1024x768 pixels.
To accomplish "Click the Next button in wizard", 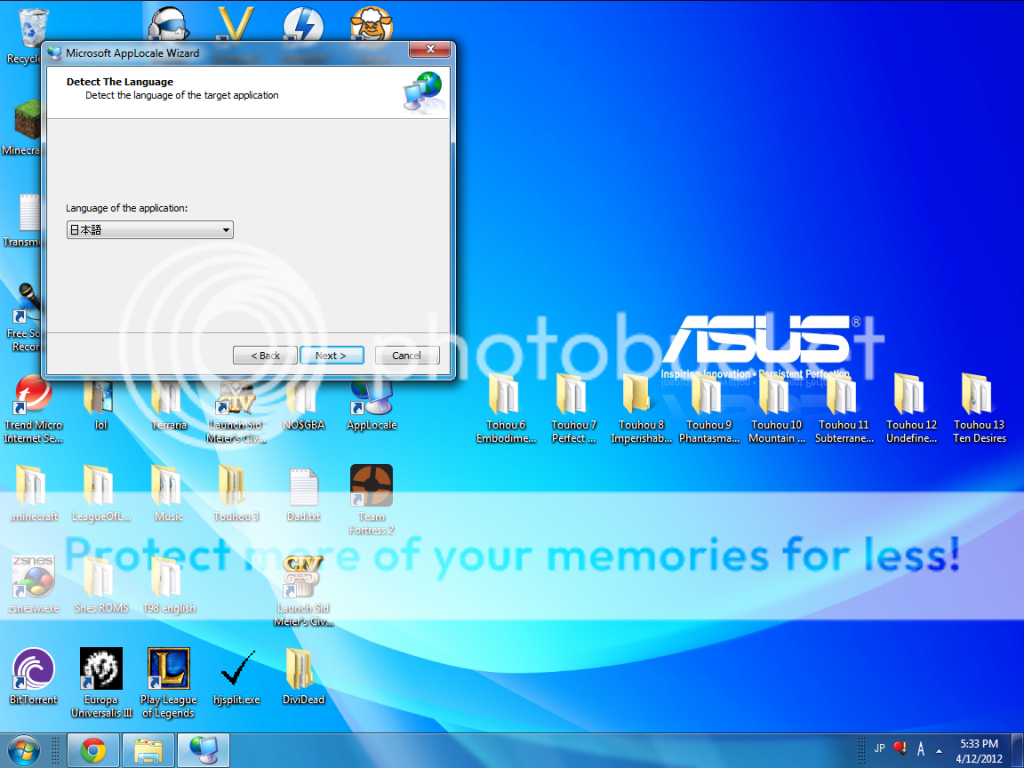I will 331,355.
